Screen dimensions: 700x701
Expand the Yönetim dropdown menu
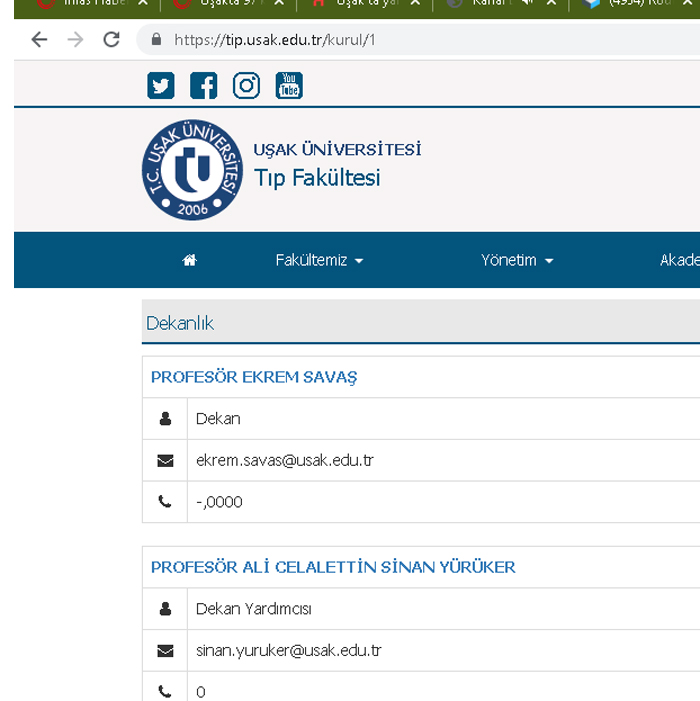tap(517, 260)
